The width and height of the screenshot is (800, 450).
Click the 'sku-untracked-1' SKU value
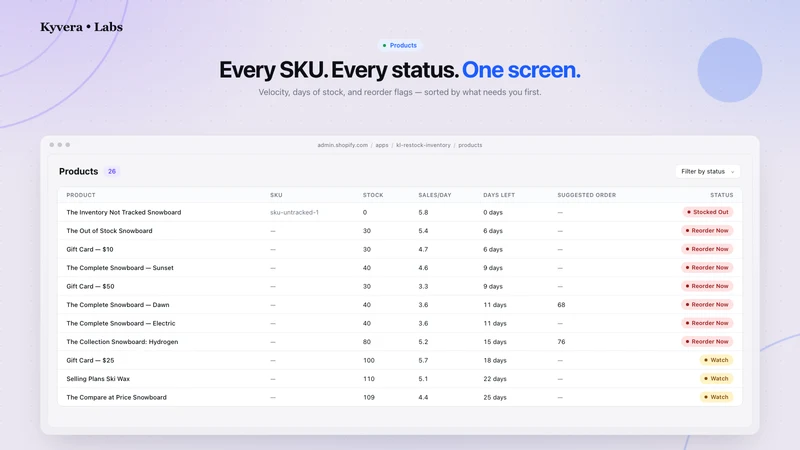click(x=294, y=212)
